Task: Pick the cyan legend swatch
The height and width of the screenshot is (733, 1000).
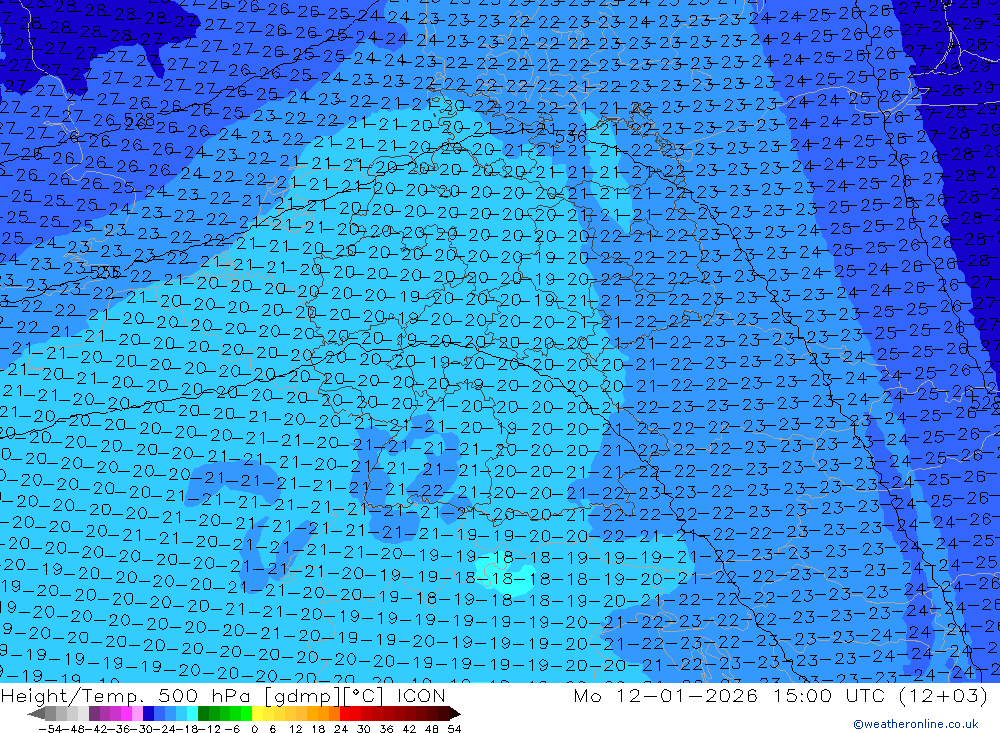Action: pyautogui.click(x=193, y=713)
